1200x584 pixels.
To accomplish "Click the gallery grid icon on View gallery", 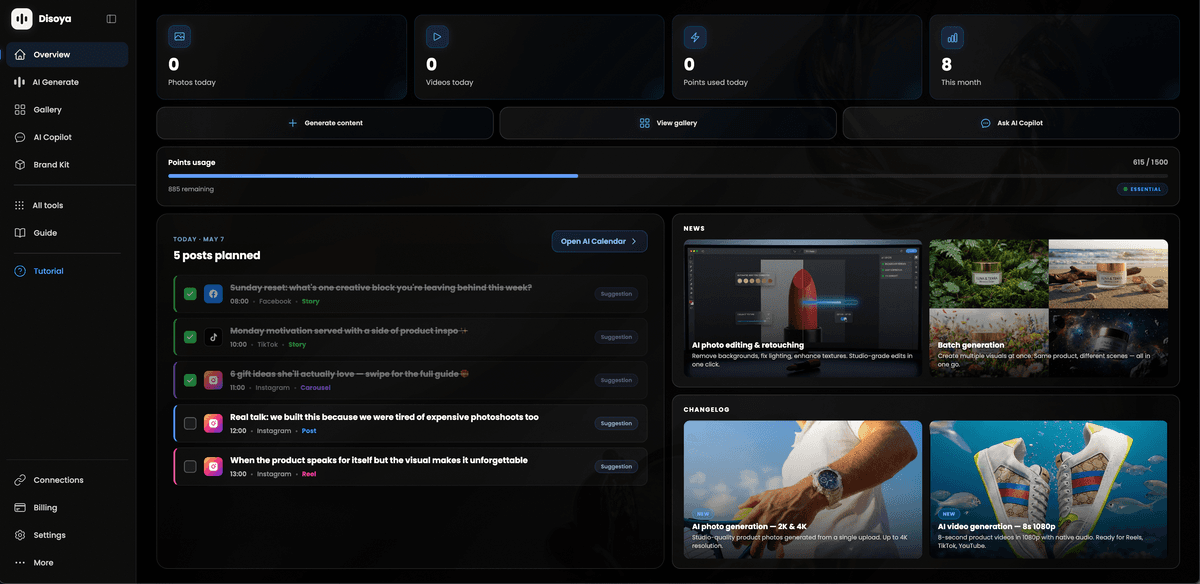I will tap(645, 123).
